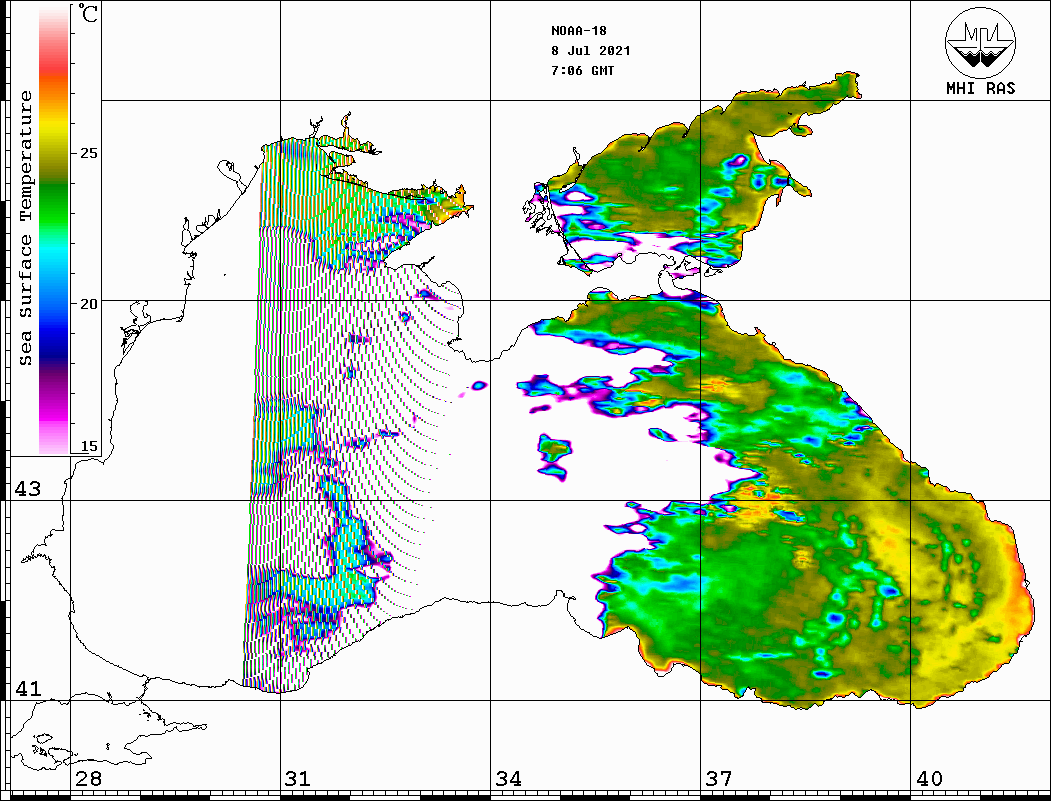
Task: Click the 'MHI RAS' label under logo
Action: point(980,88)
